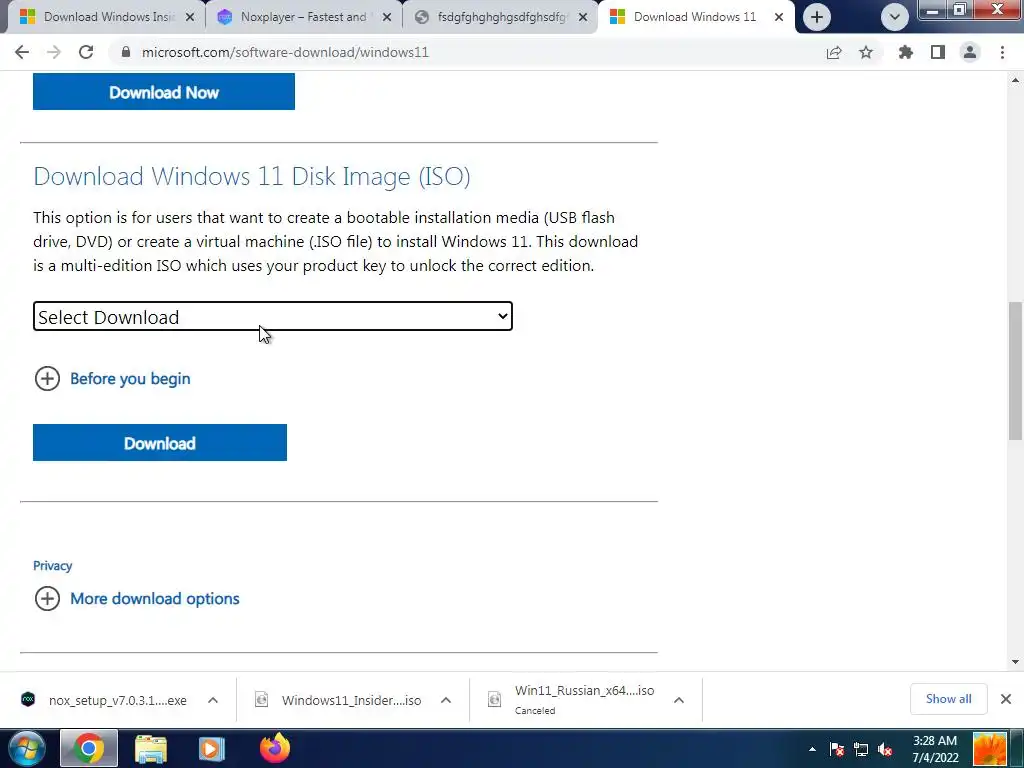Close the Download Windows Insider tab
Viewport: 1024px width, 768px height.
click(x=190, y=18)
